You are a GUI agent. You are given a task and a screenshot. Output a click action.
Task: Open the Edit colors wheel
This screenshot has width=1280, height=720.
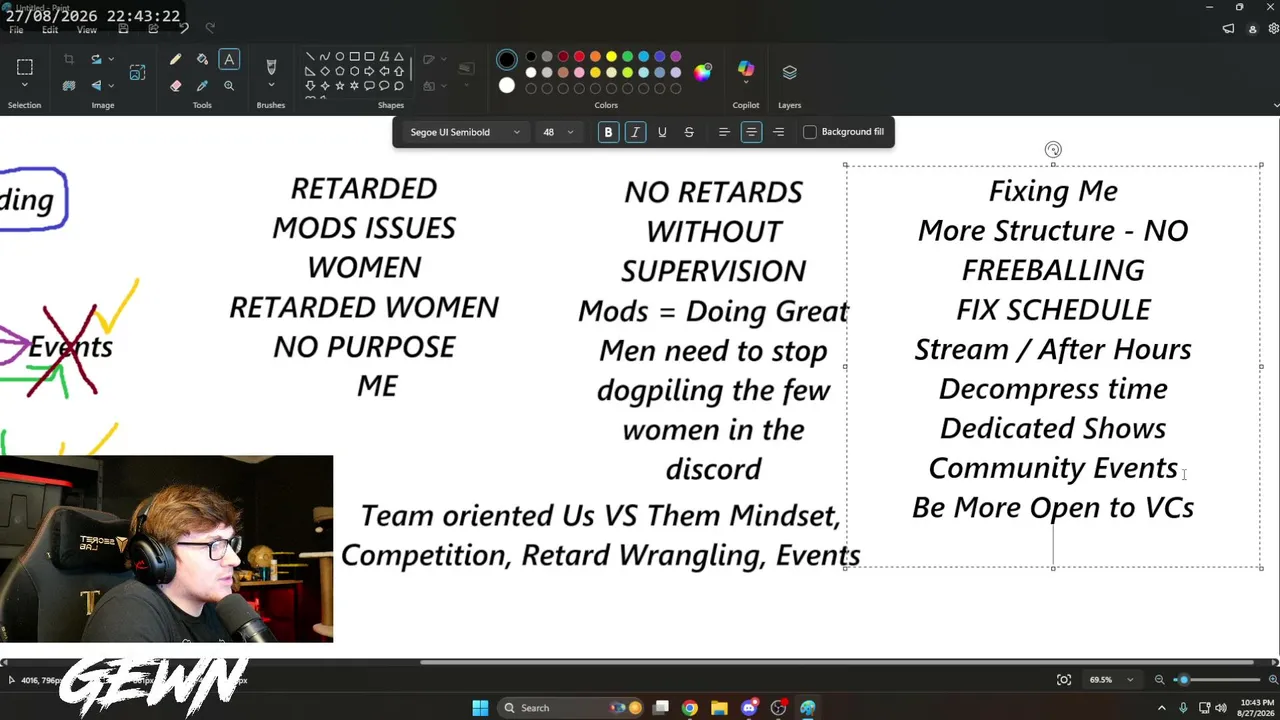[703, 72]
